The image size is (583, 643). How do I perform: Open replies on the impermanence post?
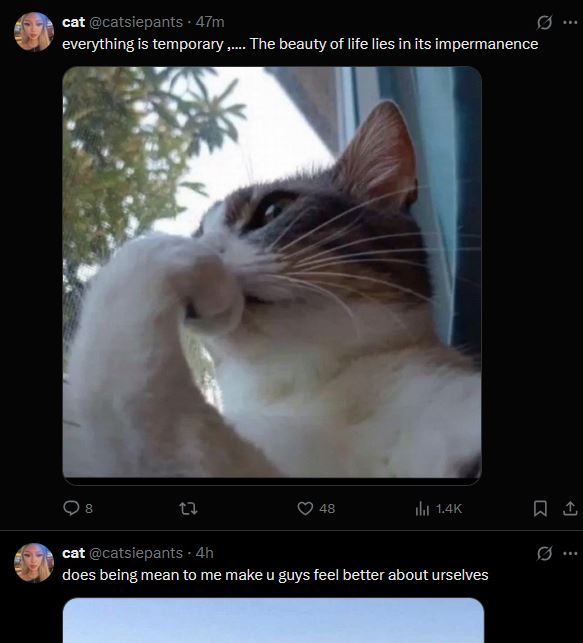[x=78, y=508]
